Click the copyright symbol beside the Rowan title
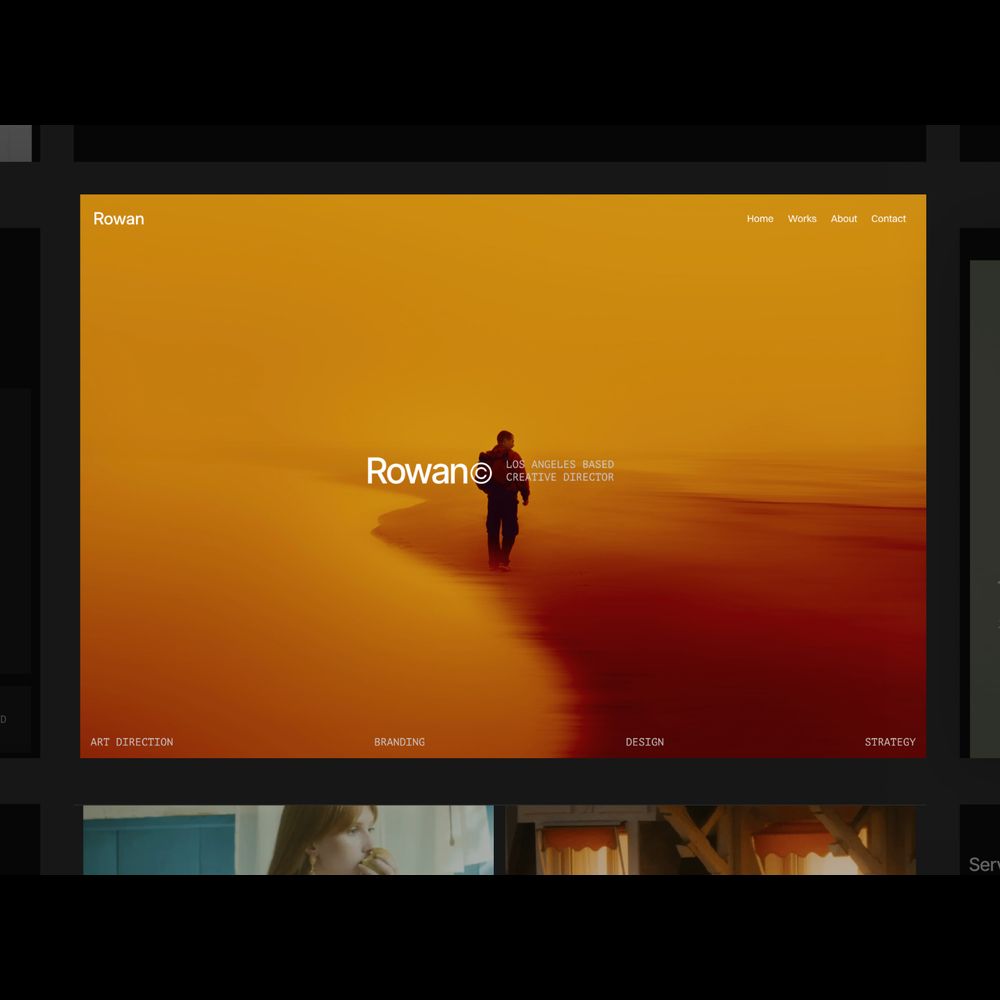Screen dimensions: 1000x1000 (x=481, y=474)
